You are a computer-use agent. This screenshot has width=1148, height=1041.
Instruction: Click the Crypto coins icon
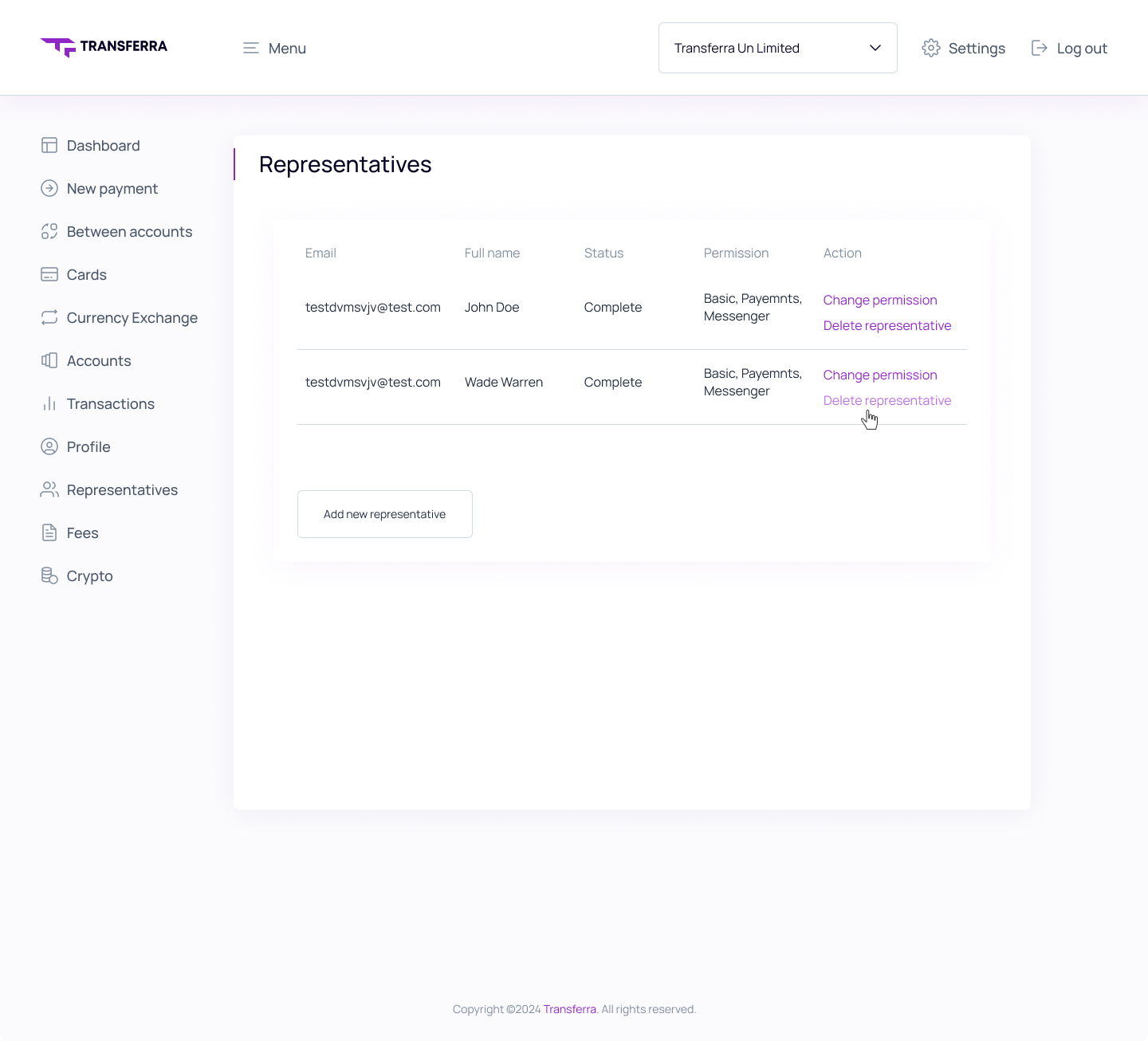49,575
